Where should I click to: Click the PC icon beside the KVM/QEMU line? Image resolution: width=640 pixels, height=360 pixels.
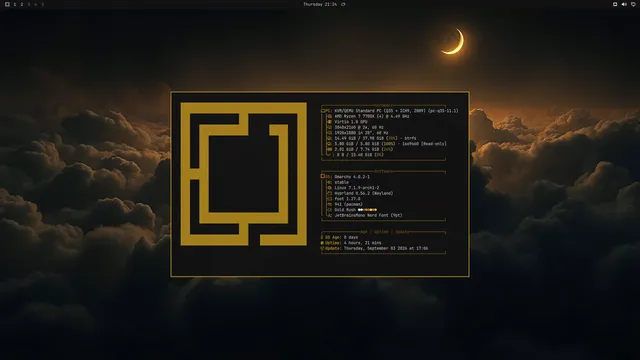click(323, 111)
